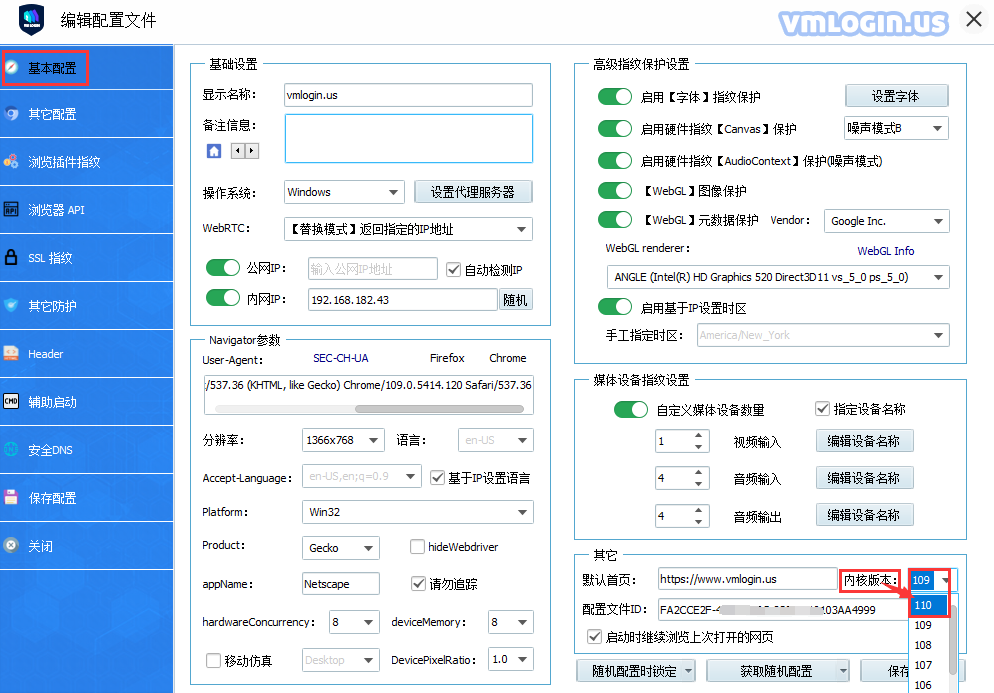The width and height of the screenshot is (994, 693).
Task: Click the left arrow below 备注信息
Action: click(x=238, y=151)
